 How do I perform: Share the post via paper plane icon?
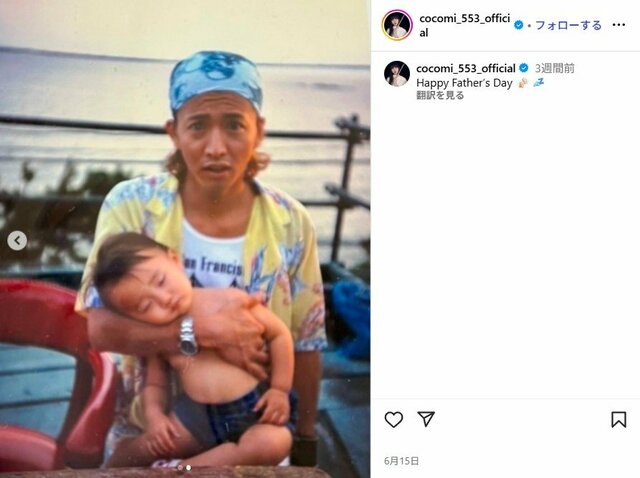point(426,419)
